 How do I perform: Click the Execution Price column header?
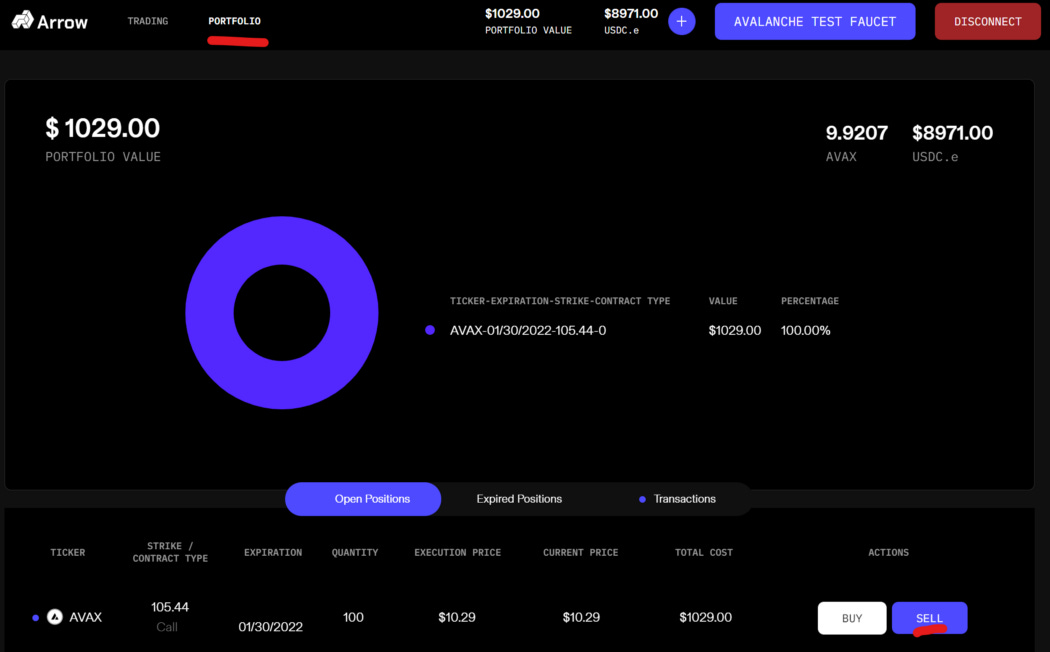pyautogui.click(x=457, y=552)
